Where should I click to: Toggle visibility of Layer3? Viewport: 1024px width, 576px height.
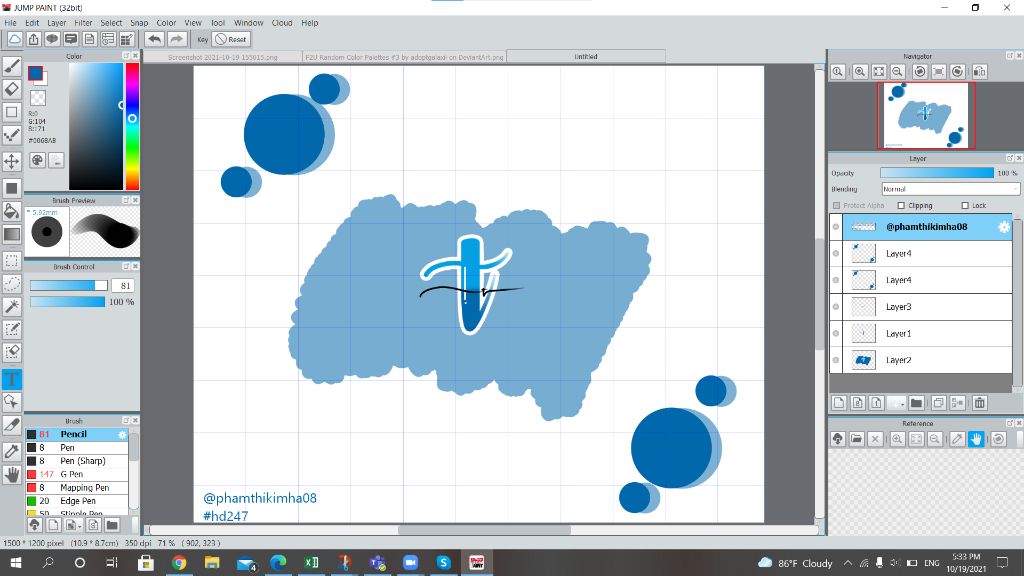(x=836, y=307)
